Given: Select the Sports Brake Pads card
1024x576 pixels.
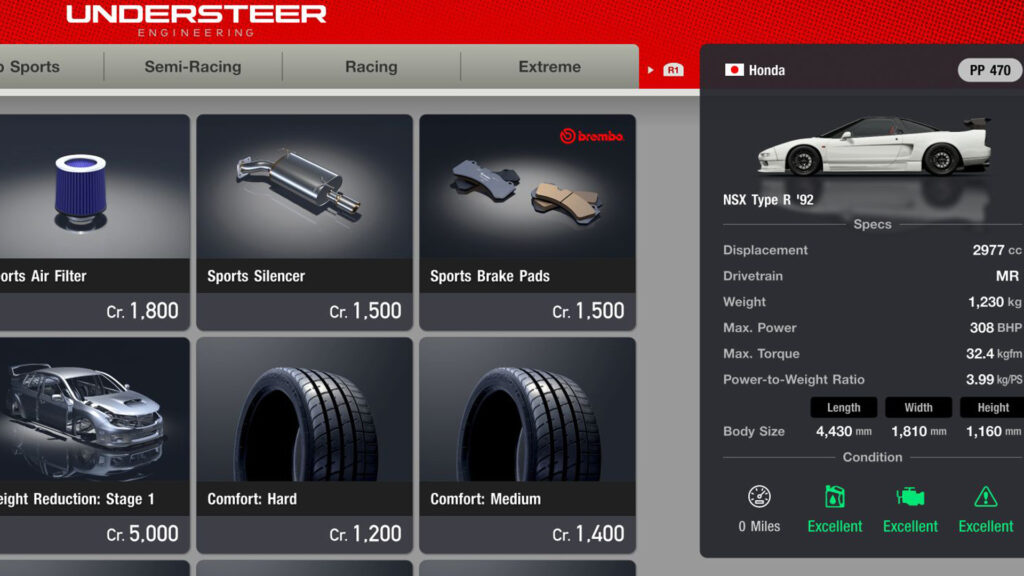Looking at the screenshot, I should [x=528, y=222].
